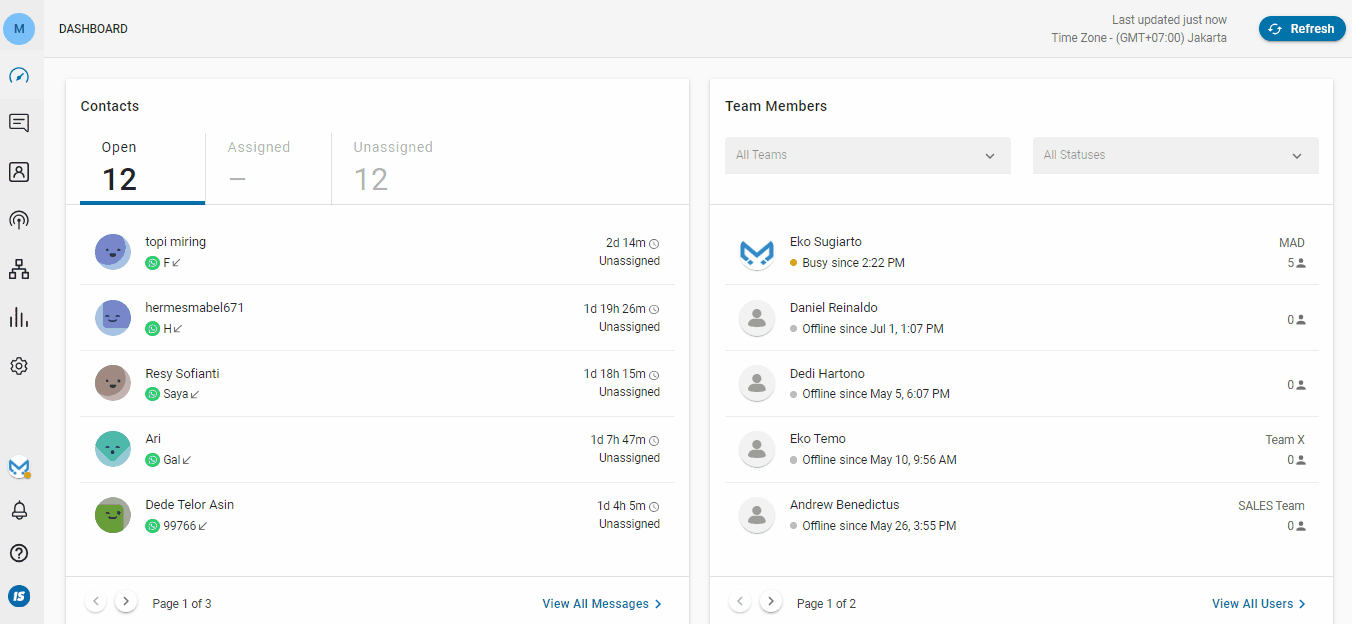The image size is (1352, 624).
Task: Open the All Statuses dropdown
Action: tap(1174, 155)
